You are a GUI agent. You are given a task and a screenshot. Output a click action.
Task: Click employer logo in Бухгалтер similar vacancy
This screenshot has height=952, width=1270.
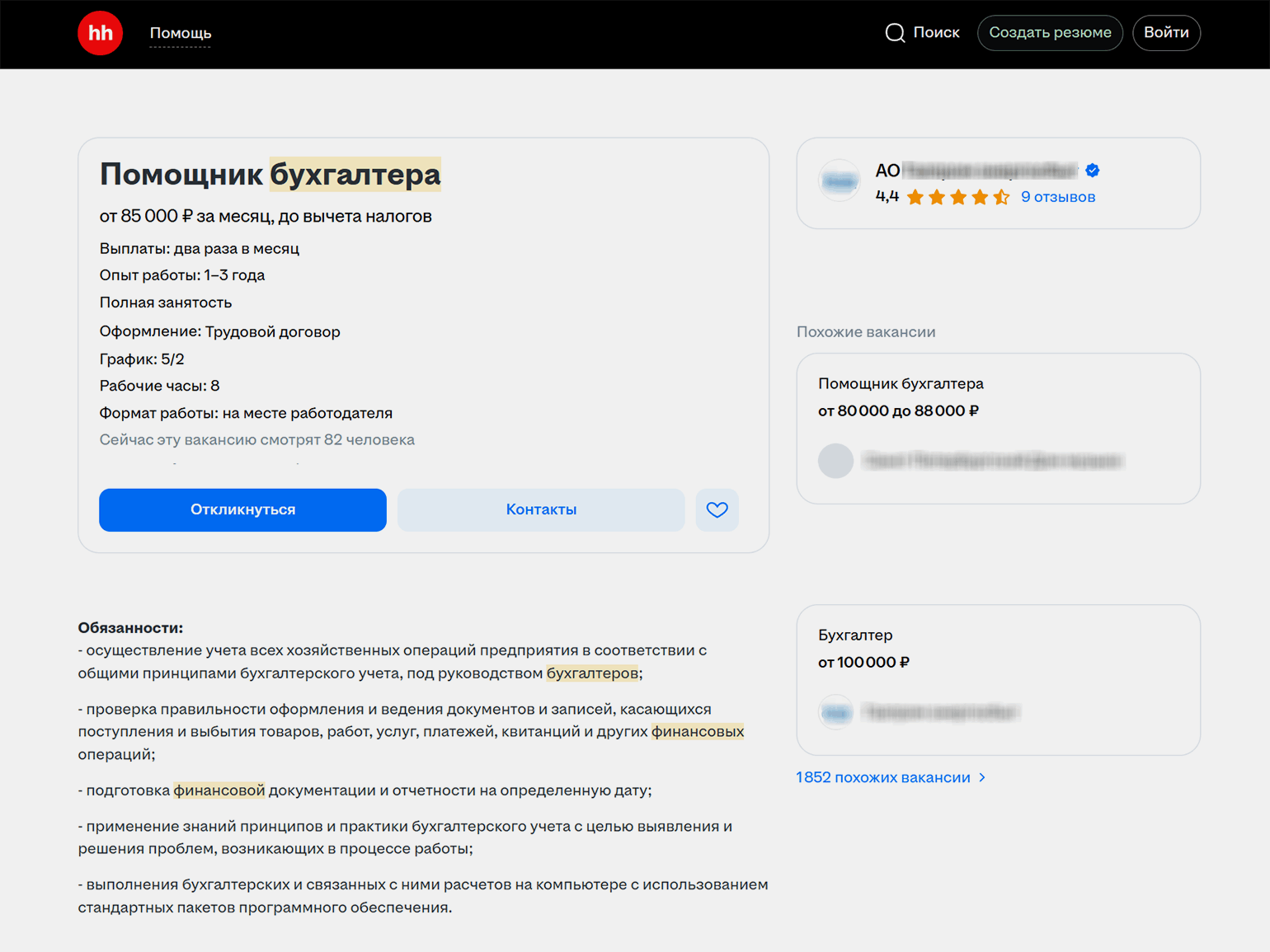click(x=835, y=712)
